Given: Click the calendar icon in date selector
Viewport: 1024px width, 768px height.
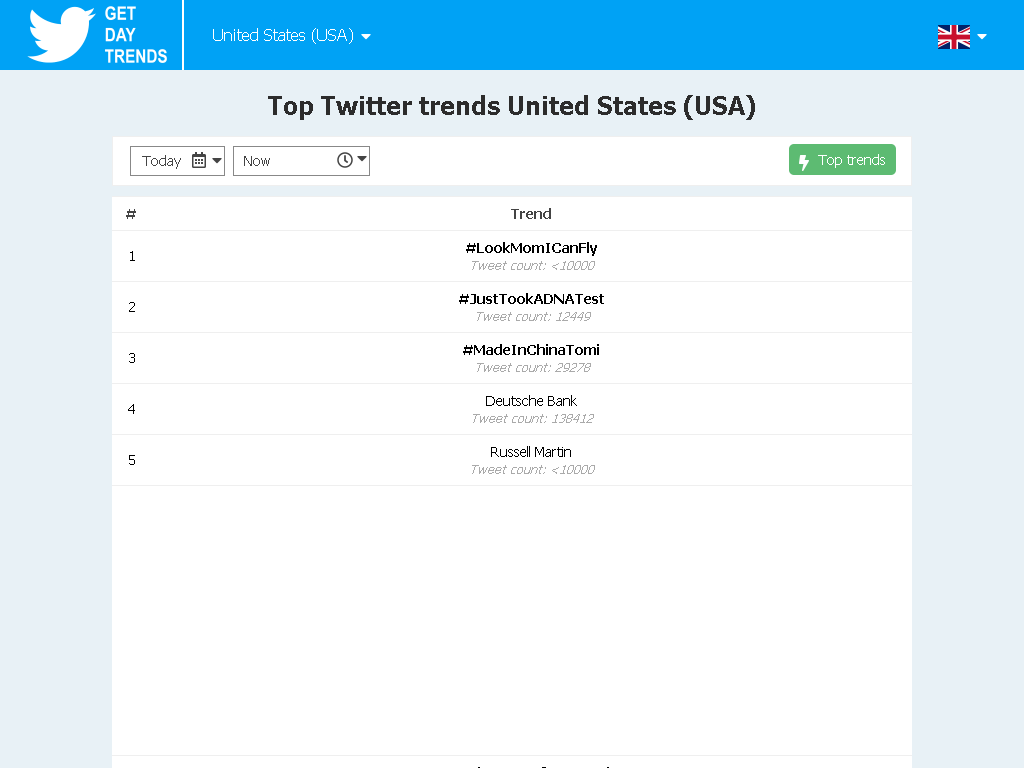Looking at the screenshot, I should tap(199, 160).
